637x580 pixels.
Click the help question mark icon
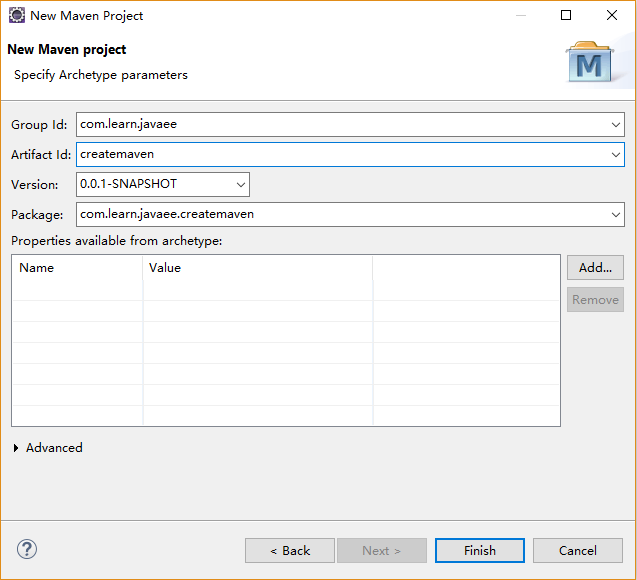[27, 550]
